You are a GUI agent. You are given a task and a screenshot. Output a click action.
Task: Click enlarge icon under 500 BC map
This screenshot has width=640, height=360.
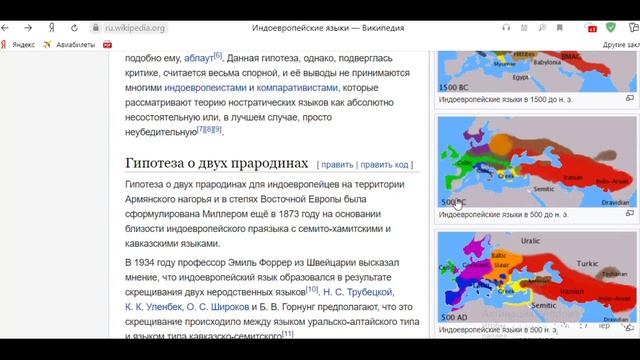630,213
